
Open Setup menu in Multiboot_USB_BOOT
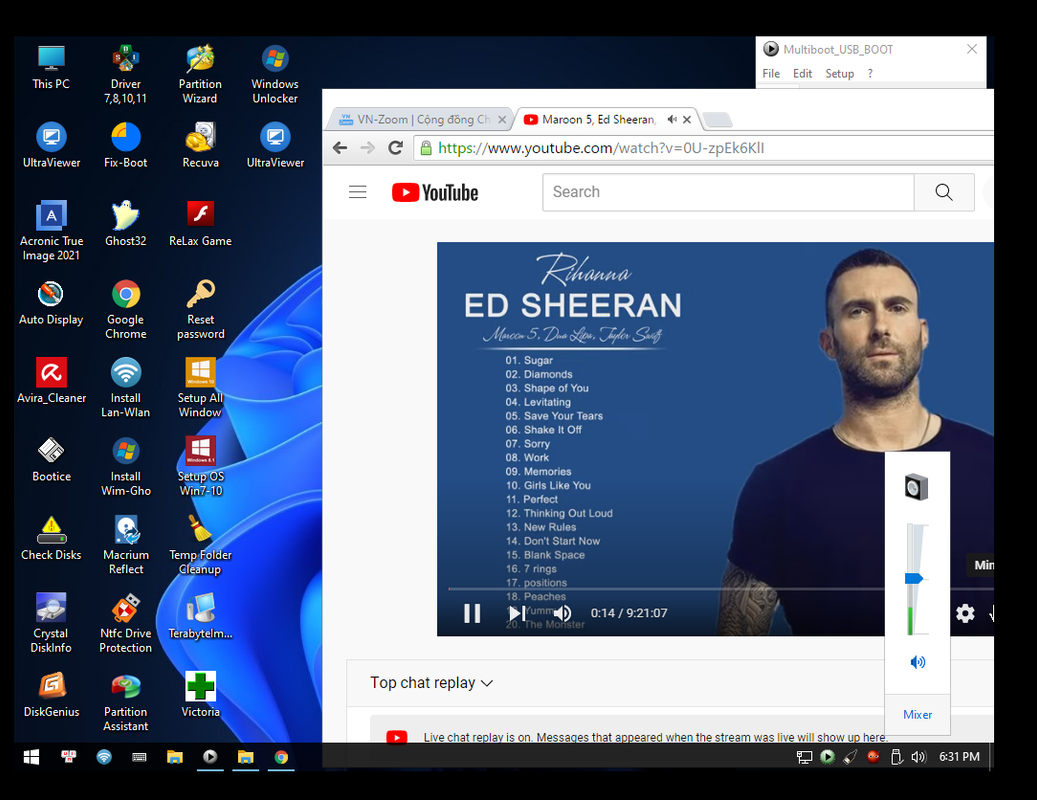coord(840,73)
